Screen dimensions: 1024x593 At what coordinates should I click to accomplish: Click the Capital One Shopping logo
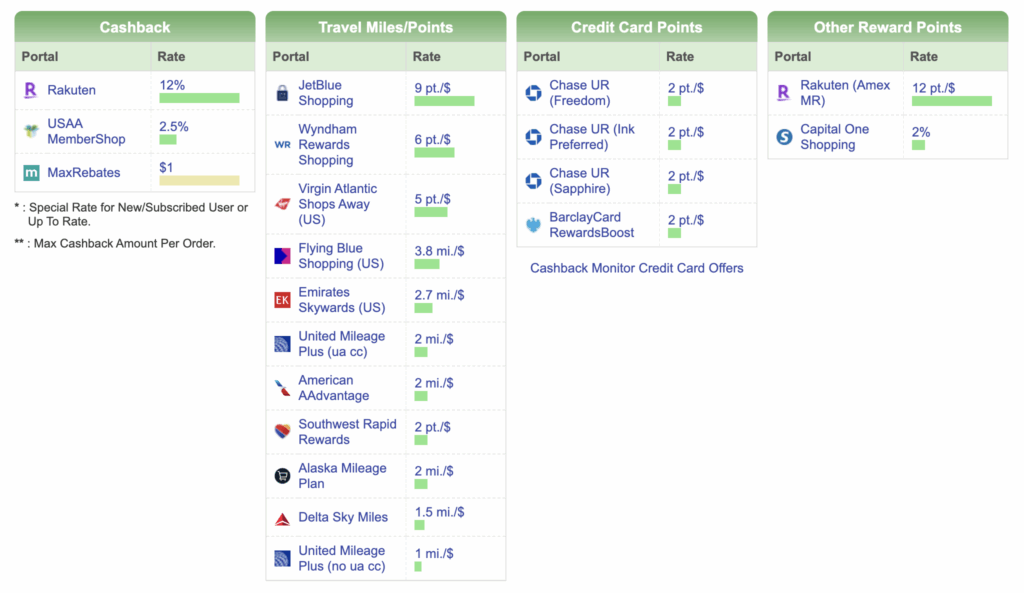783,135
